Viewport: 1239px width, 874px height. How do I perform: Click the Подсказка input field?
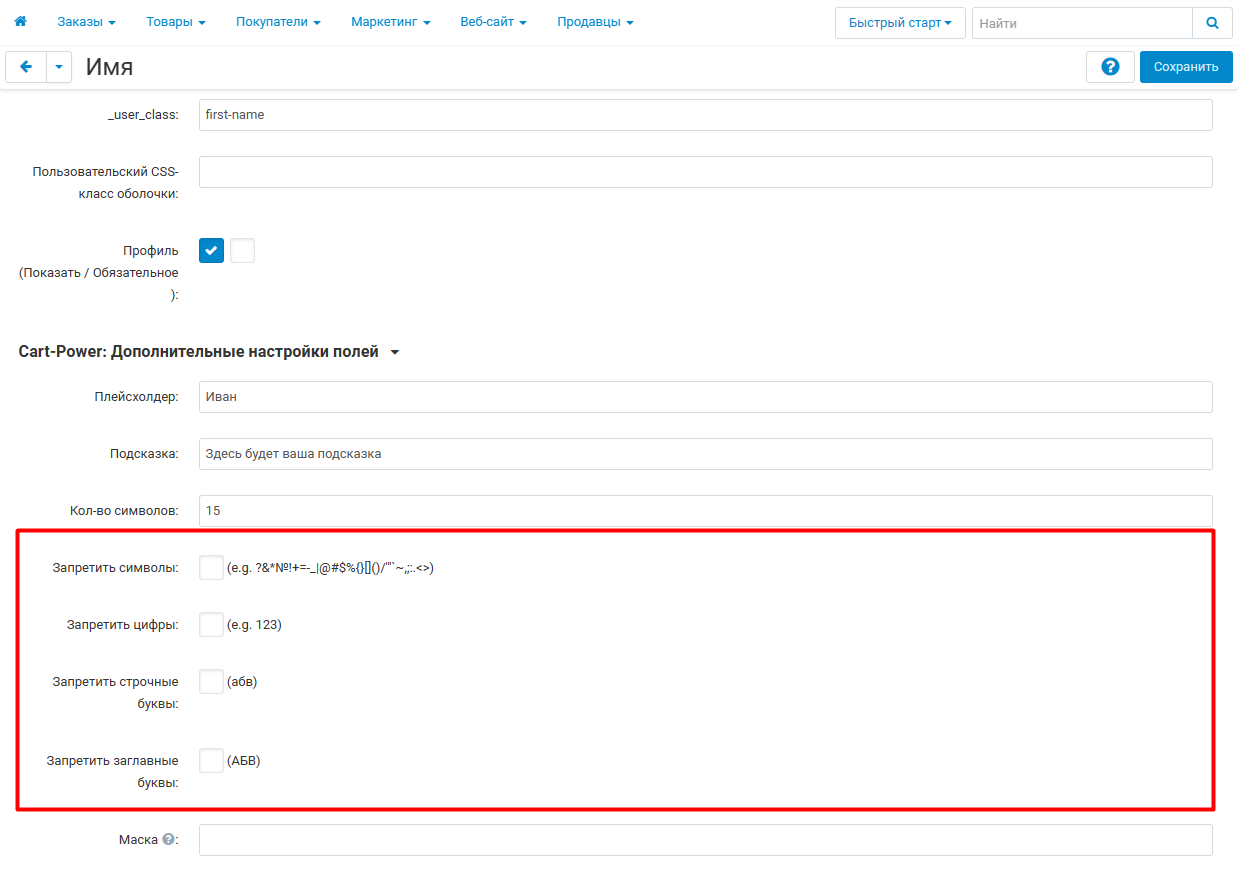coord(706,454)
